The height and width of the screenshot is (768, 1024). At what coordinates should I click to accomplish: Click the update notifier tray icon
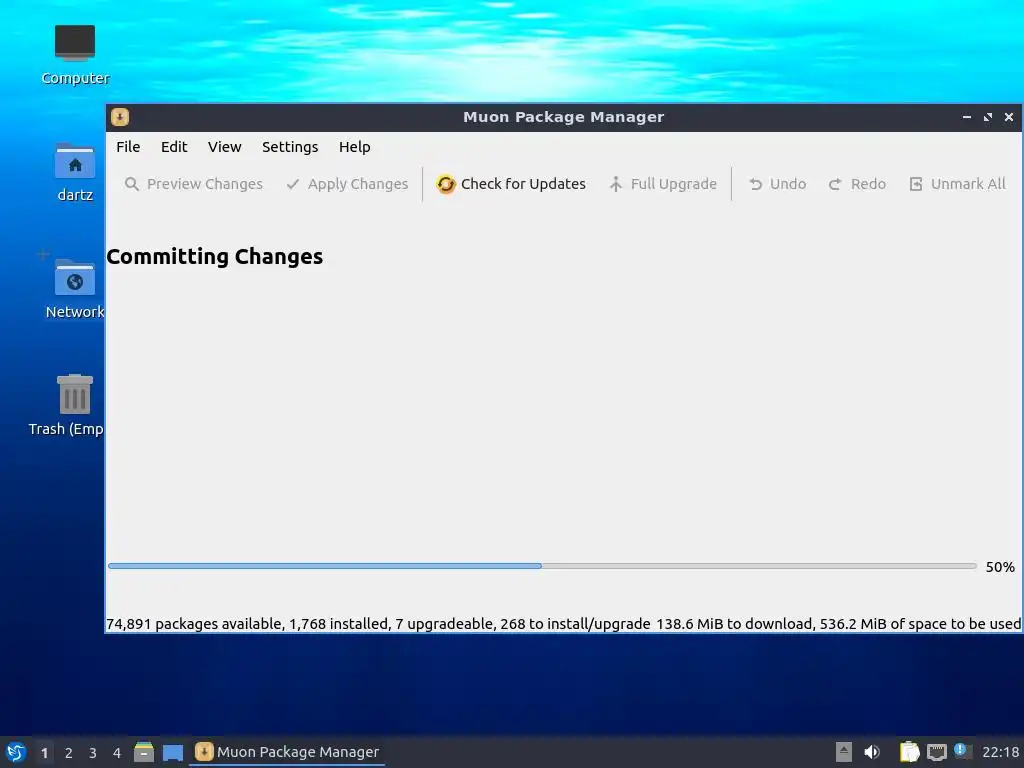[961, 750]
